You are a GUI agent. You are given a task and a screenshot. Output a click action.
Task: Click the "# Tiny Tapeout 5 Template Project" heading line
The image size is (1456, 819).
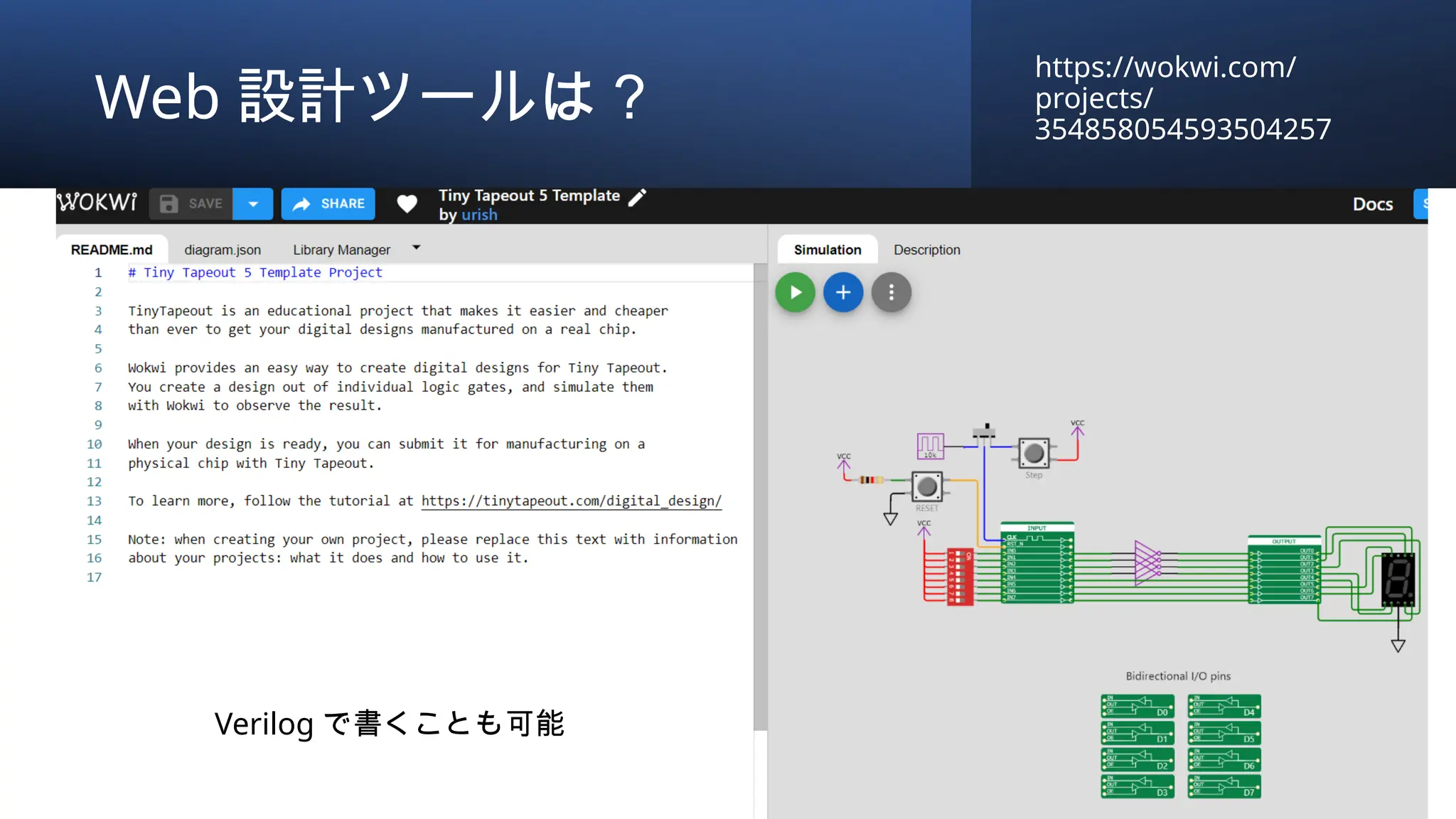pos(255,272)
